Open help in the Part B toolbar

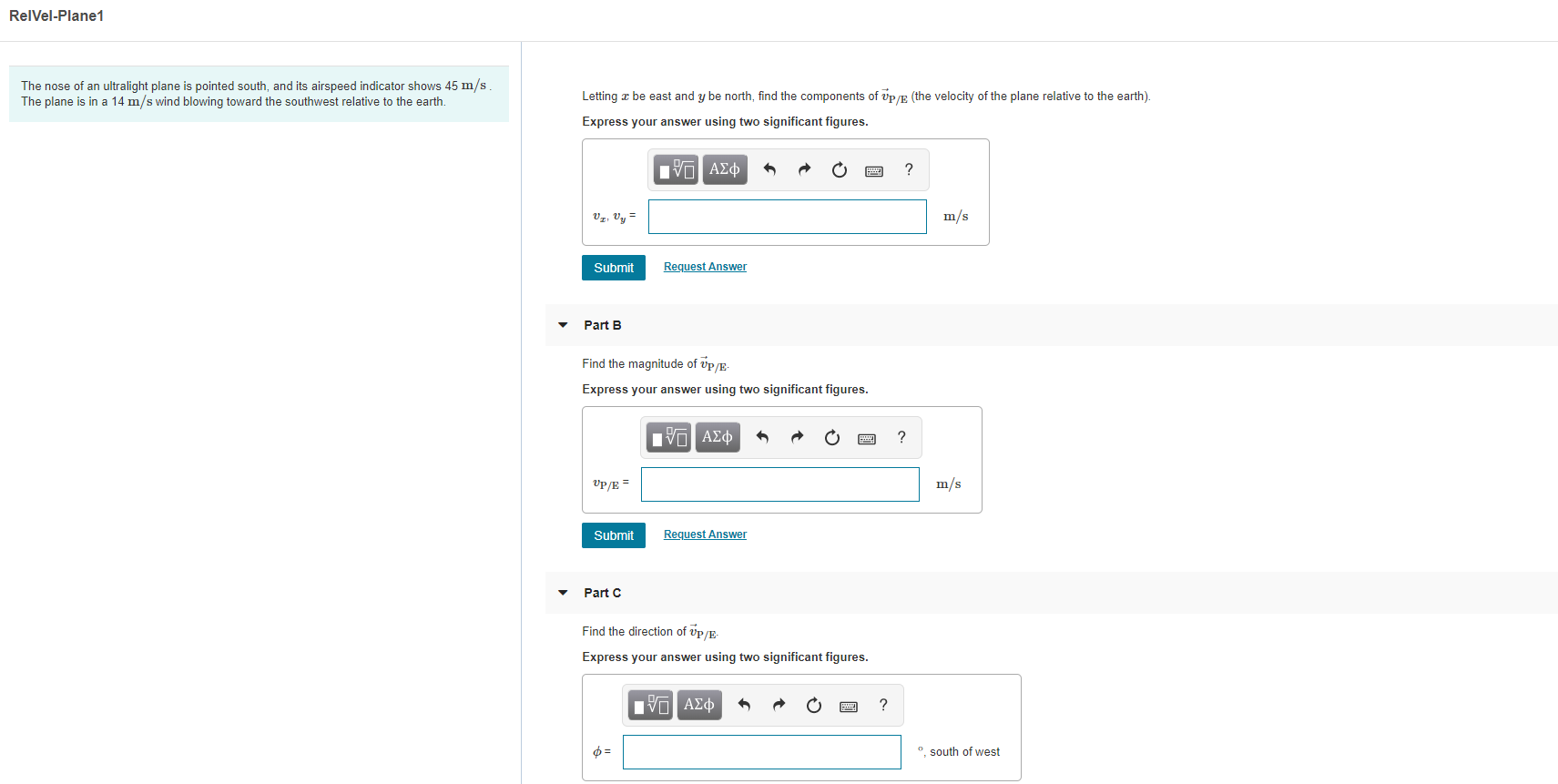901,437
